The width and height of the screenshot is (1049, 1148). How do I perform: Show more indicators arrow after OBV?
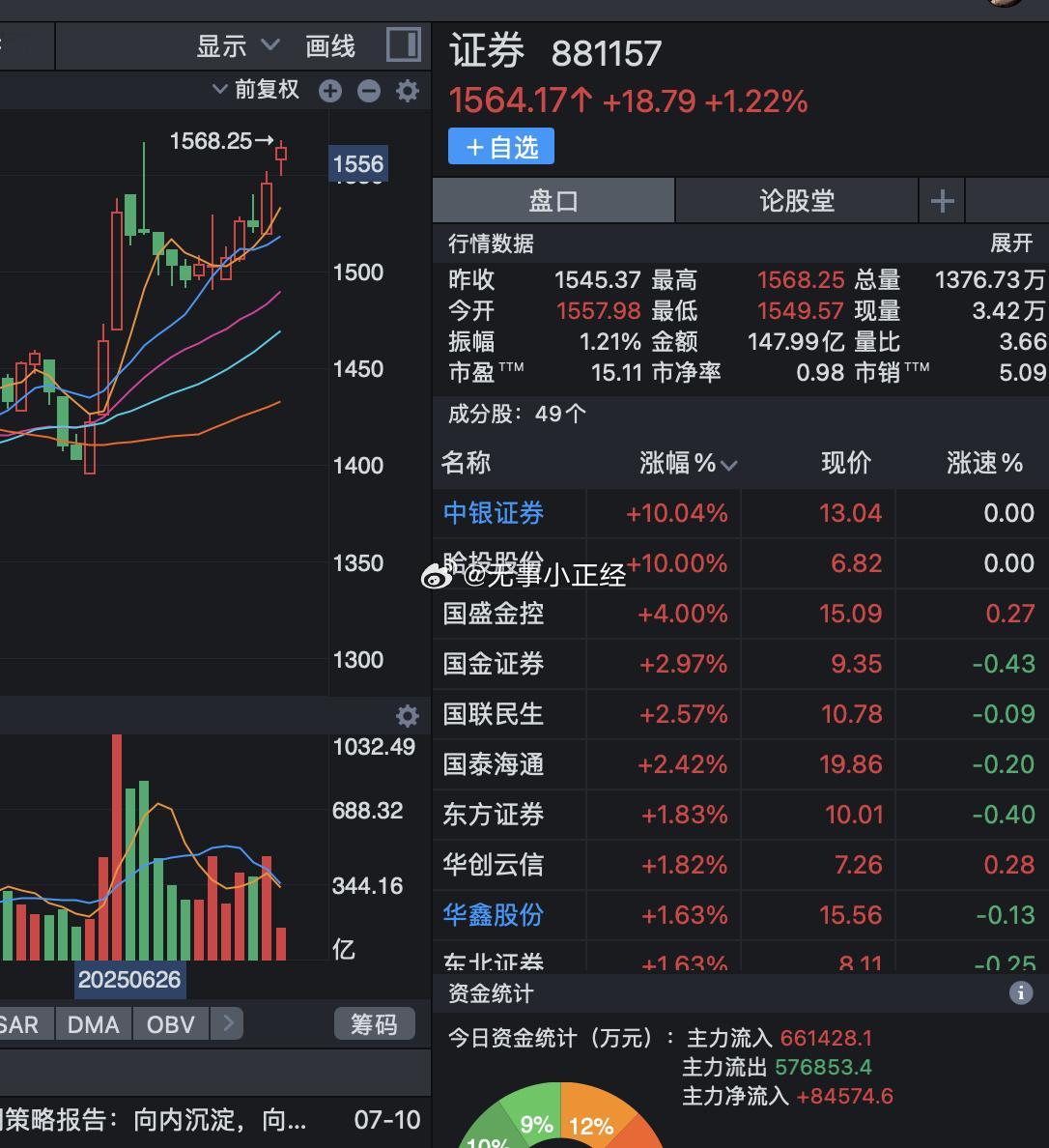(x=228, y=1022)
